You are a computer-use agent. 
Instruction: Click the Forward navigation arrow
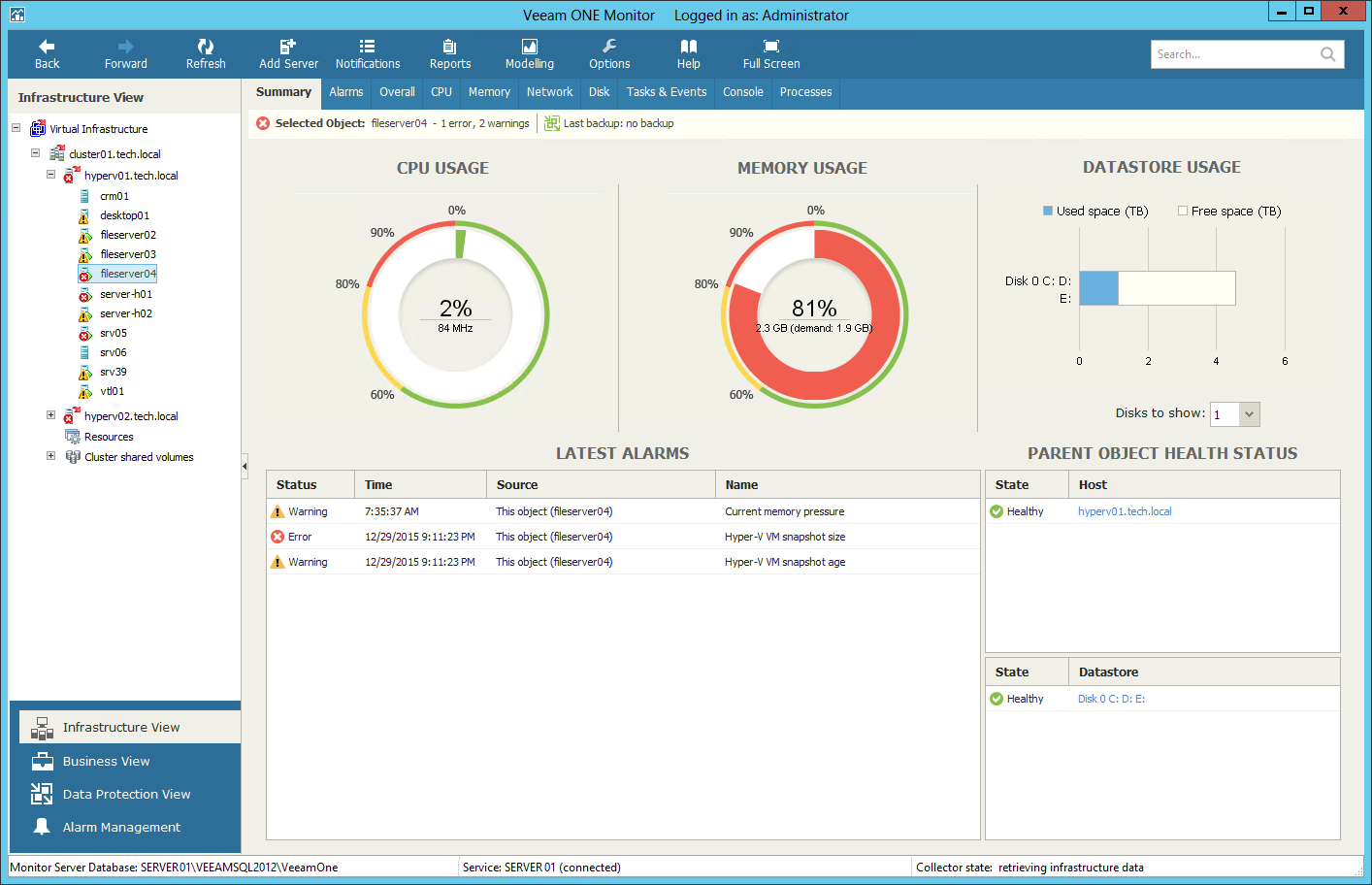point(126,54)
